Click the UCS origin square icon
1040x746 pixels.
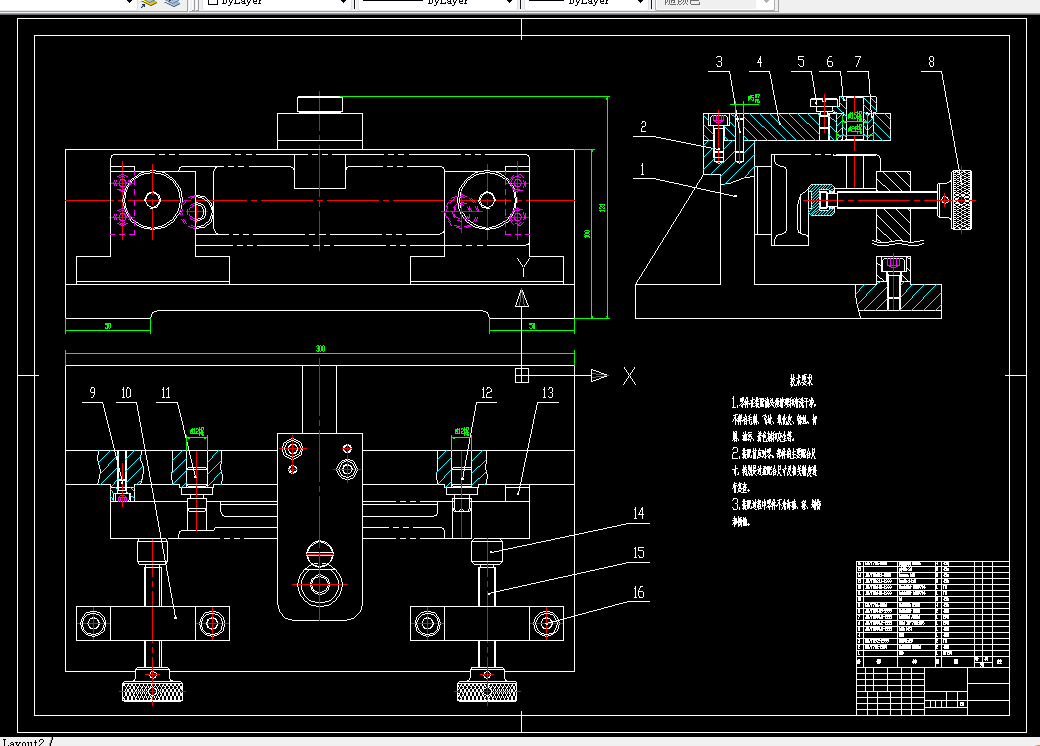[522, 375]
